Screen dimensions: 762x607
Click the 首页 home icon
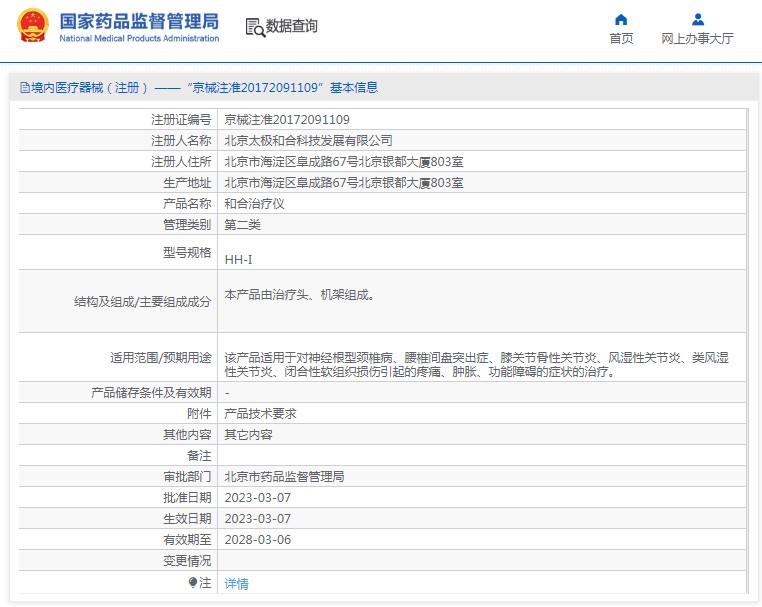(621, 19)
